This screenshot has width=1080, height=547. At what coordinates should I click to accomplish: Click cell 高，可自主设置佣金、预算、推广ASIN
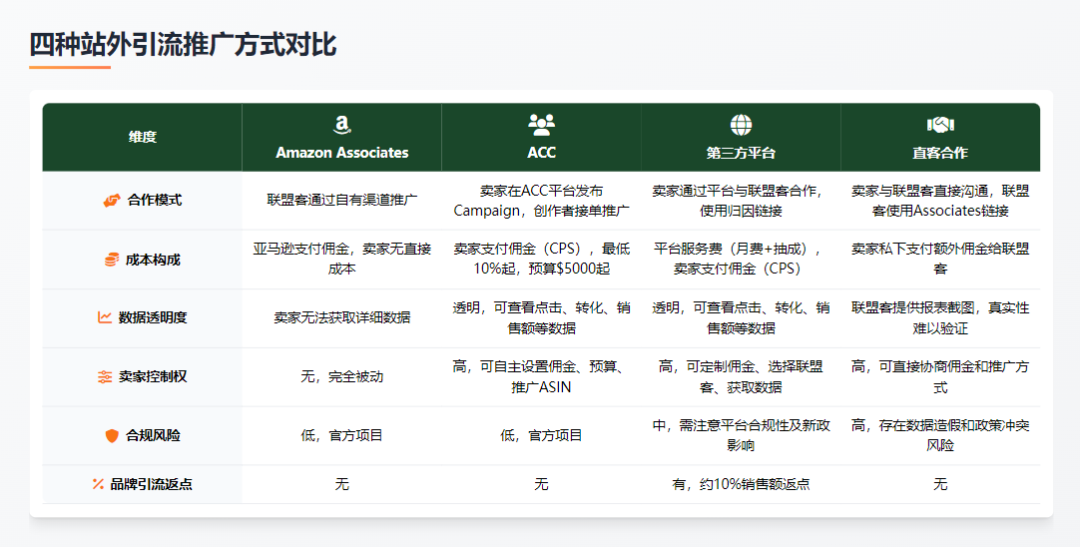point(541,377)
